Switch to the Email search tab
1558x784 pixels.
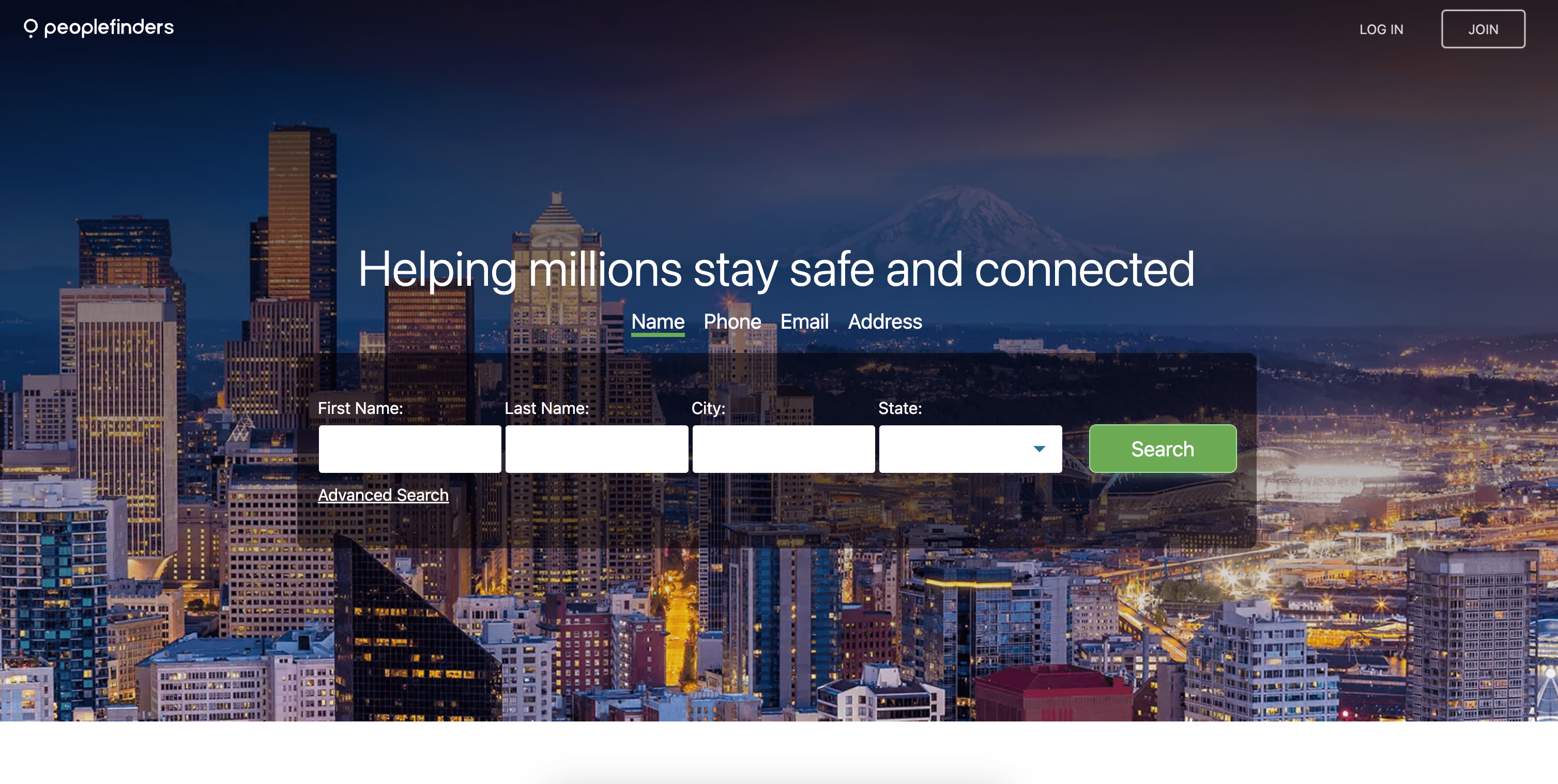coord(804,321)
